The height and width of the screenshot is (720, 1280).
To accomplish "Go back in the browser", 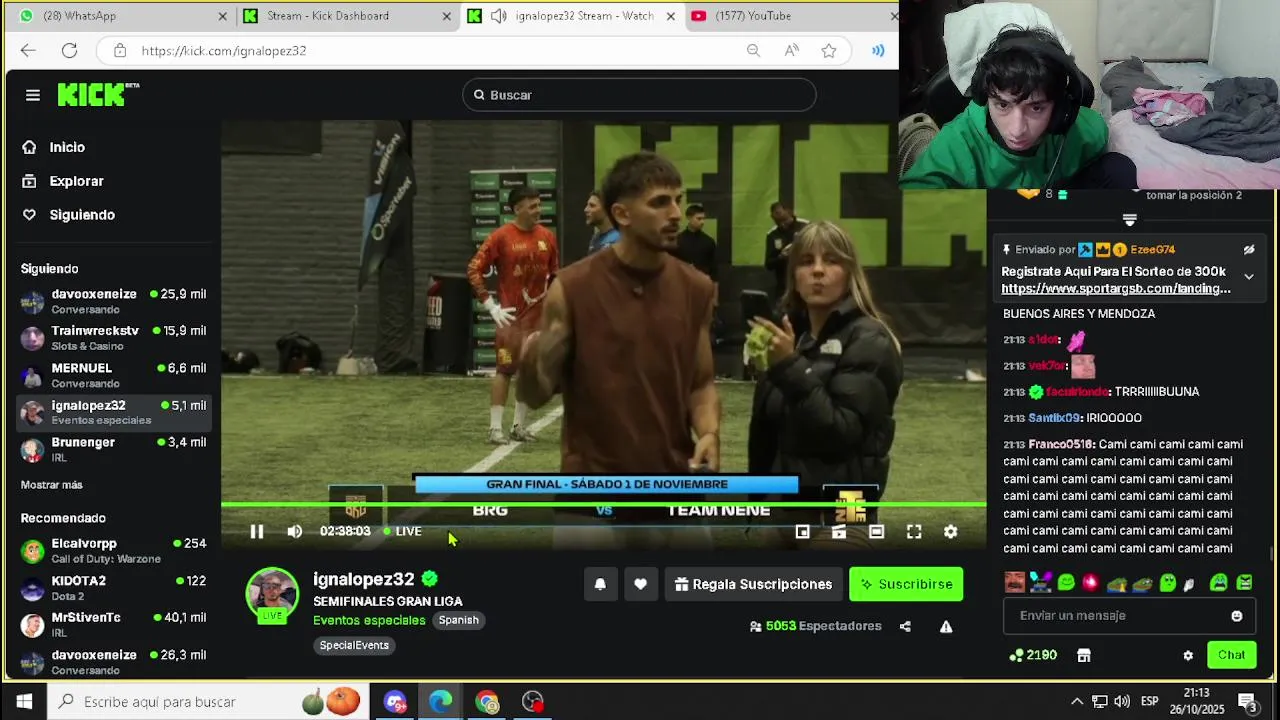I will tap(28, 51).
